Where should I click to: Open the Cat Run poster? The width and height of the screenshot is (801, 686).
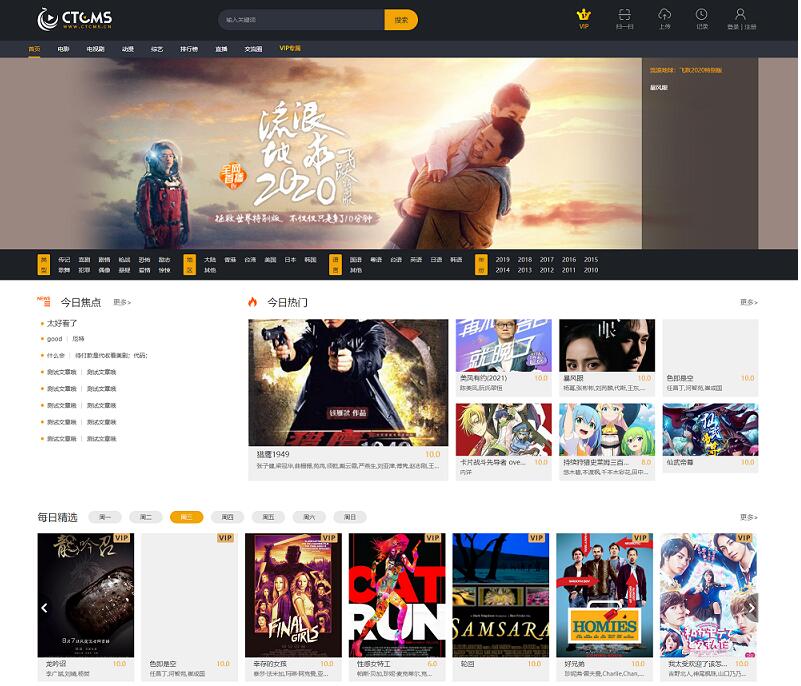[397, 595]
